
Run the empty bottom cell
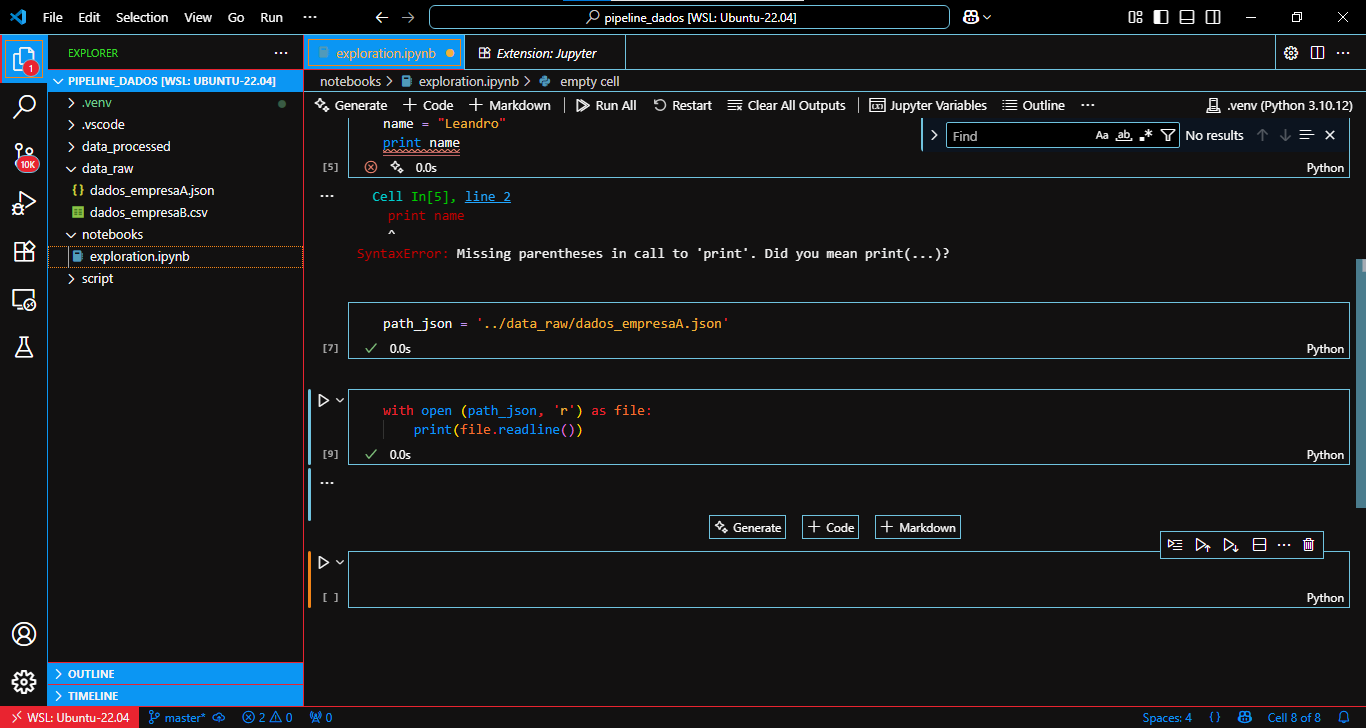tap(323, 562)
